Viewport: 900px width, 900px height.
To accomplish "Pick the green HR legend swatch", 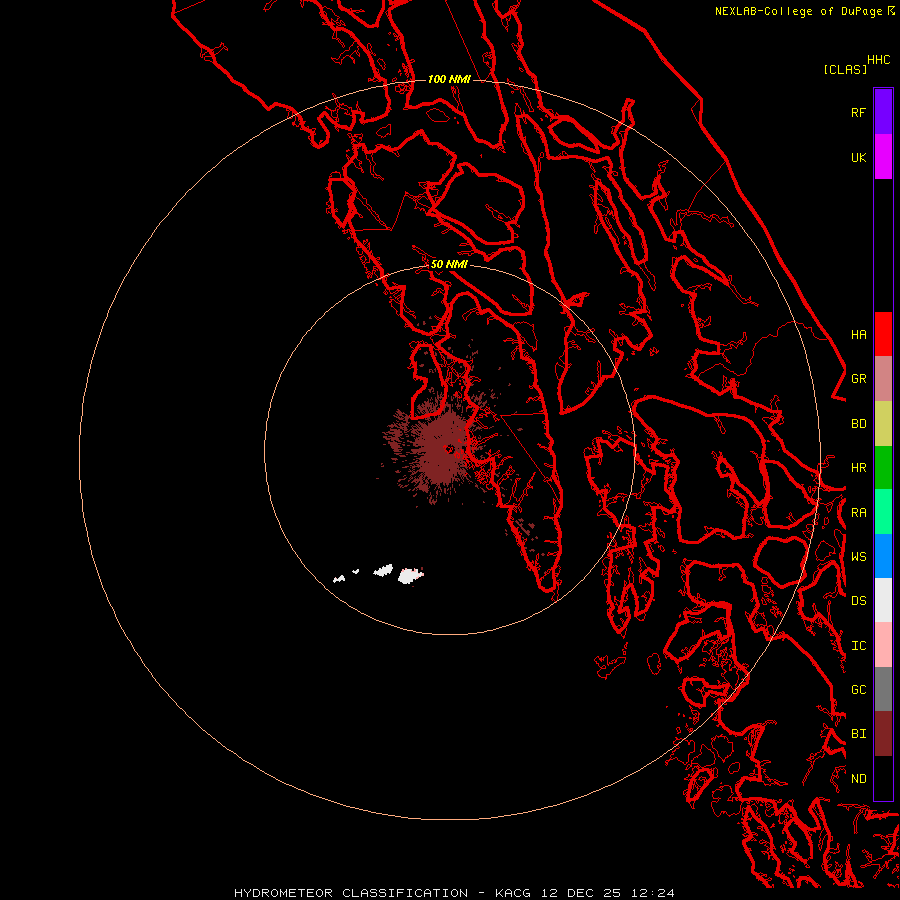I will point(883,468).
